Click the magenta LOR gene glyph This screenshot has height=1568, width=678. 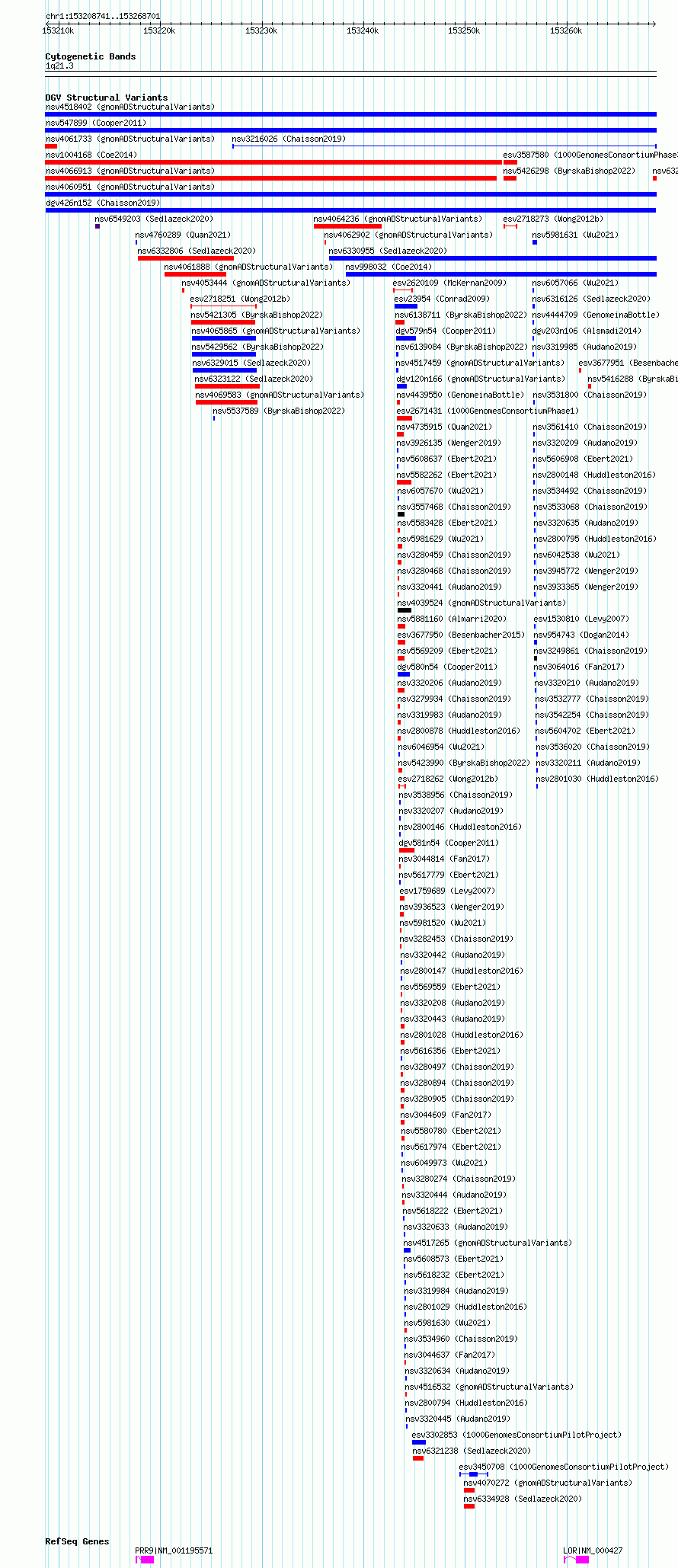pyautogui.click(x=576, y=1560)
